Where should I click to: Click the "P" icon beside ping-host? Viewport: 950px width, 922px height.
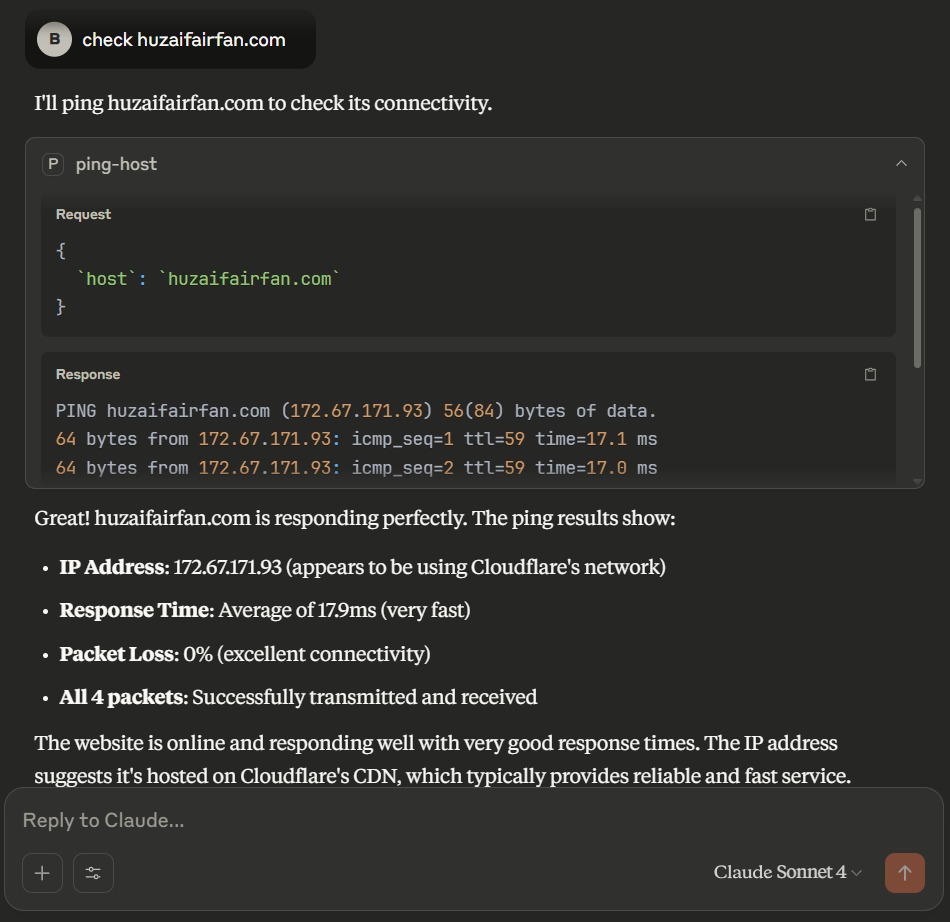53,164
